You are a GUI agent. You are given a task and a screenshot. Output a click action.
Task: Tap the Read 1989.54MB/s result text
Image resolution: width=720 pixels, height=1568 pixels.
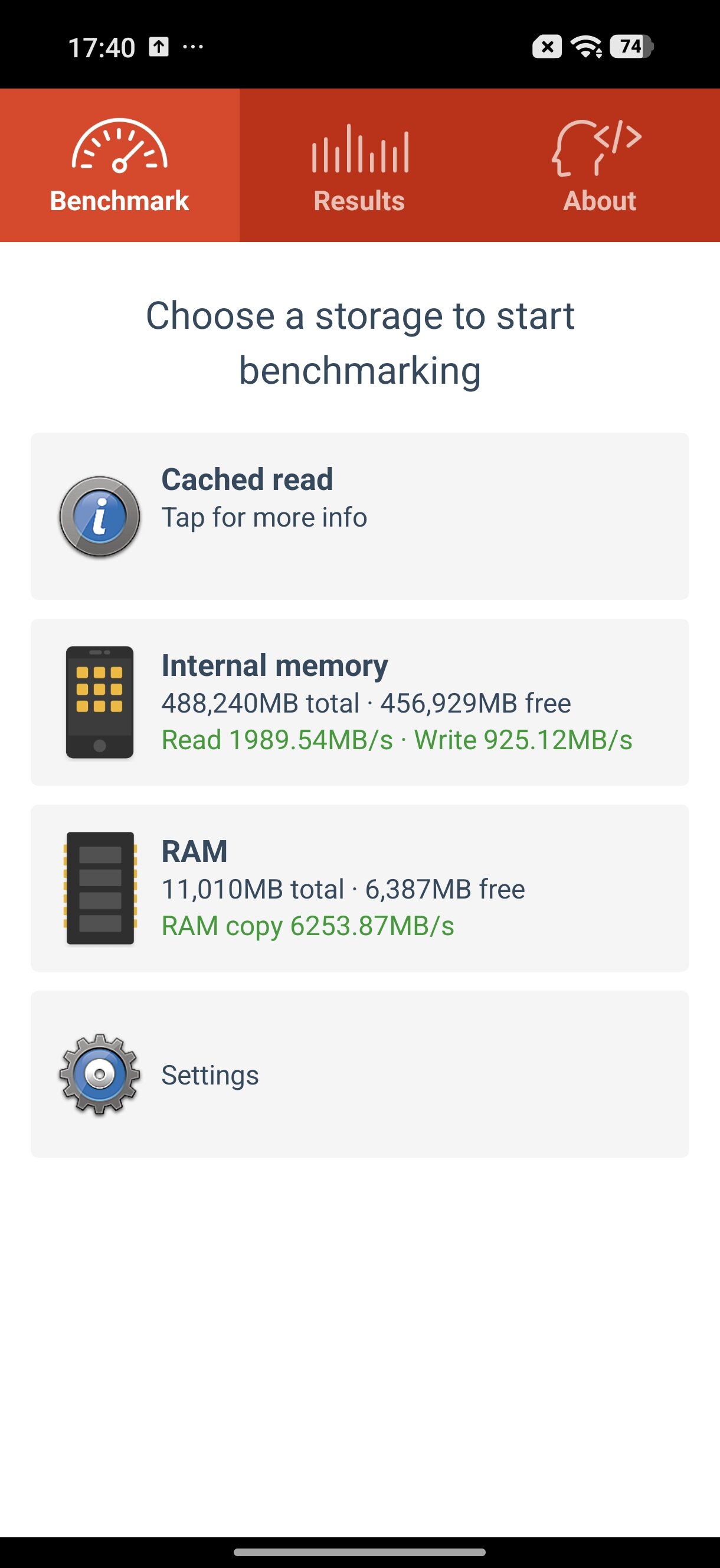277,740
